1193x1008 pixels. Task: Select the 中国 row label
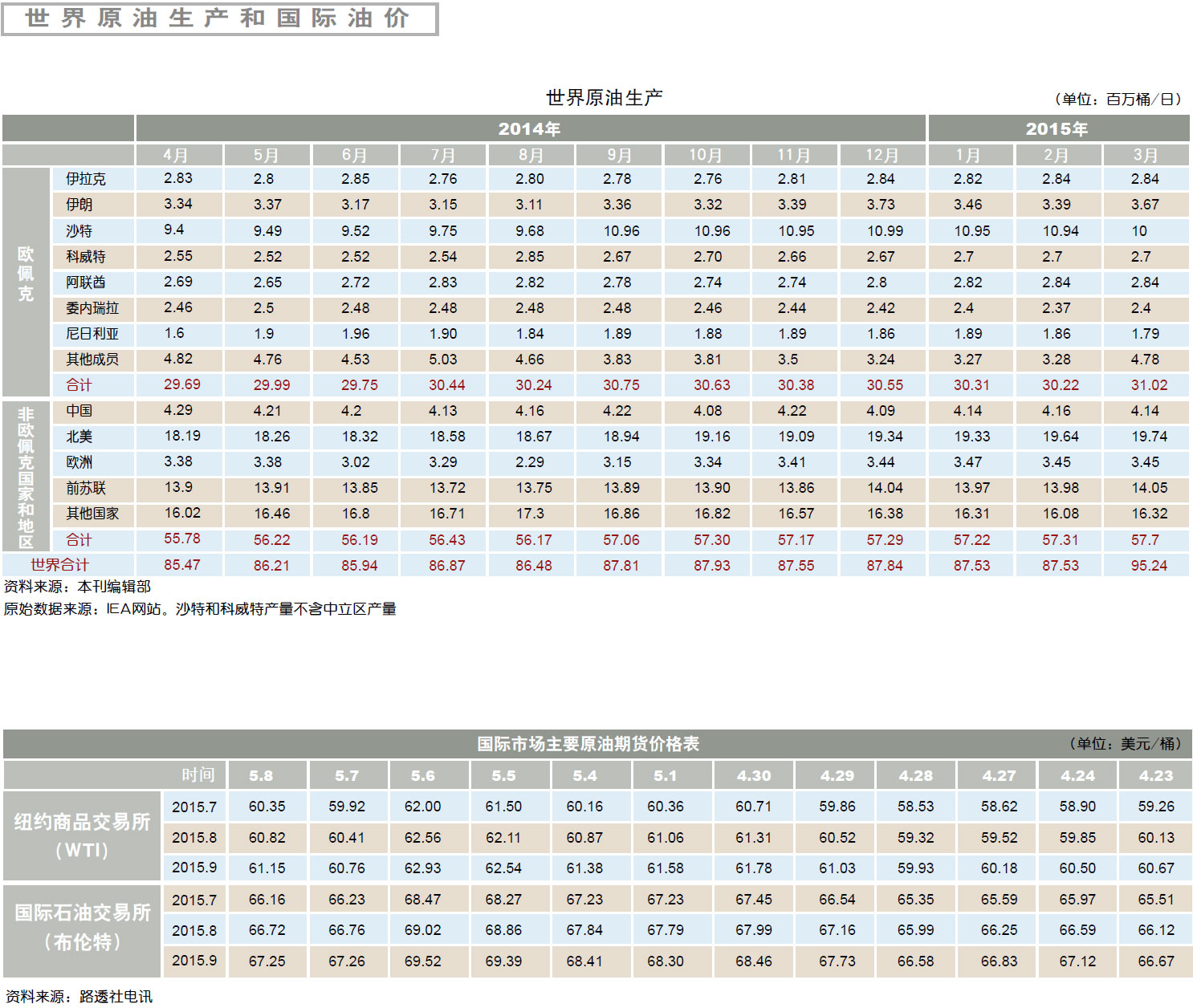pos(79,411)
